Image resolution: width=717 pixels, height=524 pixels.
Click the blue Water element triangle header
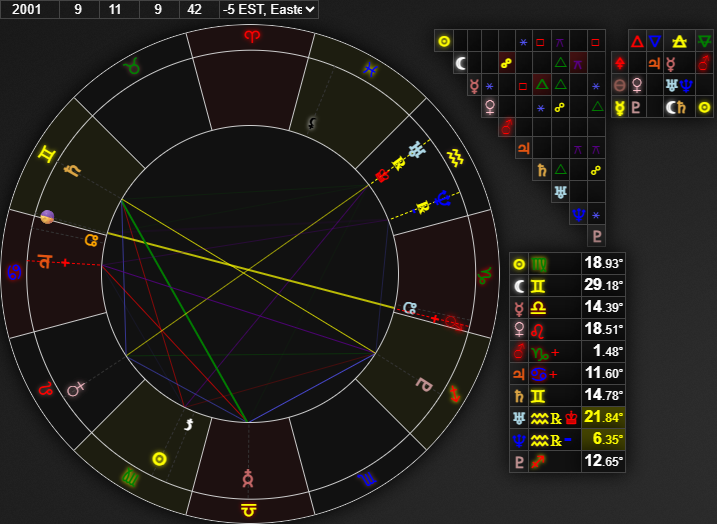(x=654, y=41)
